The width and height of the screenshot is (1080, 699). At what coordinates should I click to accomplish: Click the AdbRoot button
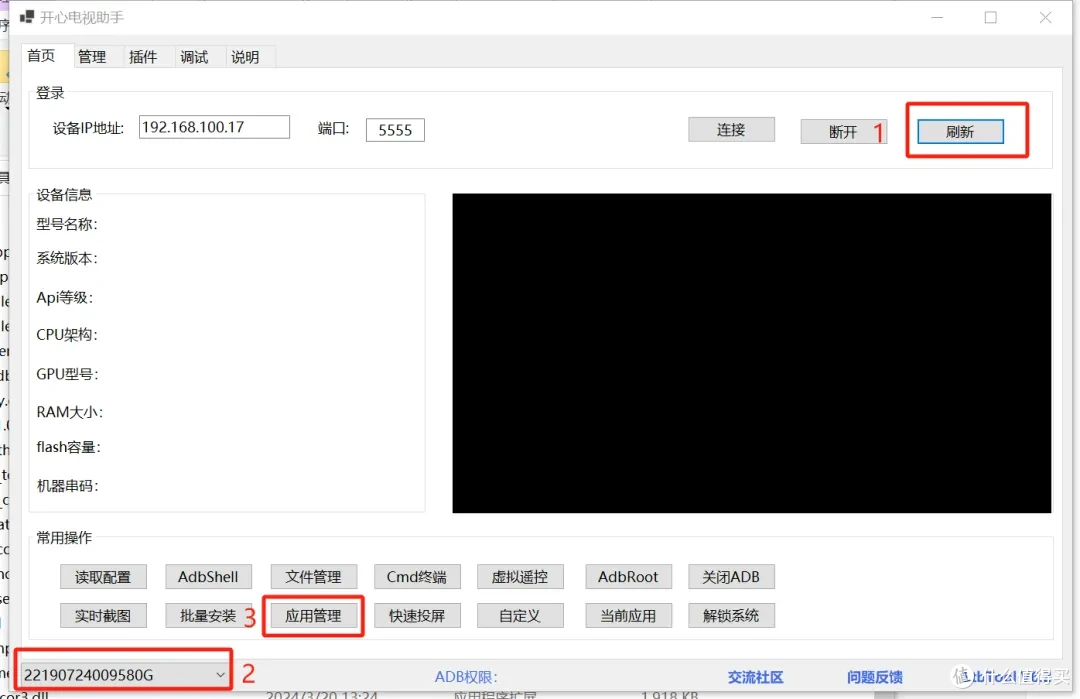[628, 577]
